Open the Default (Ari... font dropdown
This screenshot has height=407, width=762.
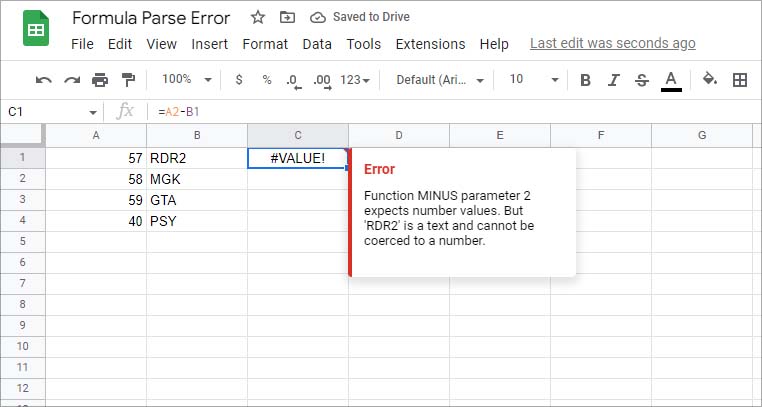click(440, 80)
